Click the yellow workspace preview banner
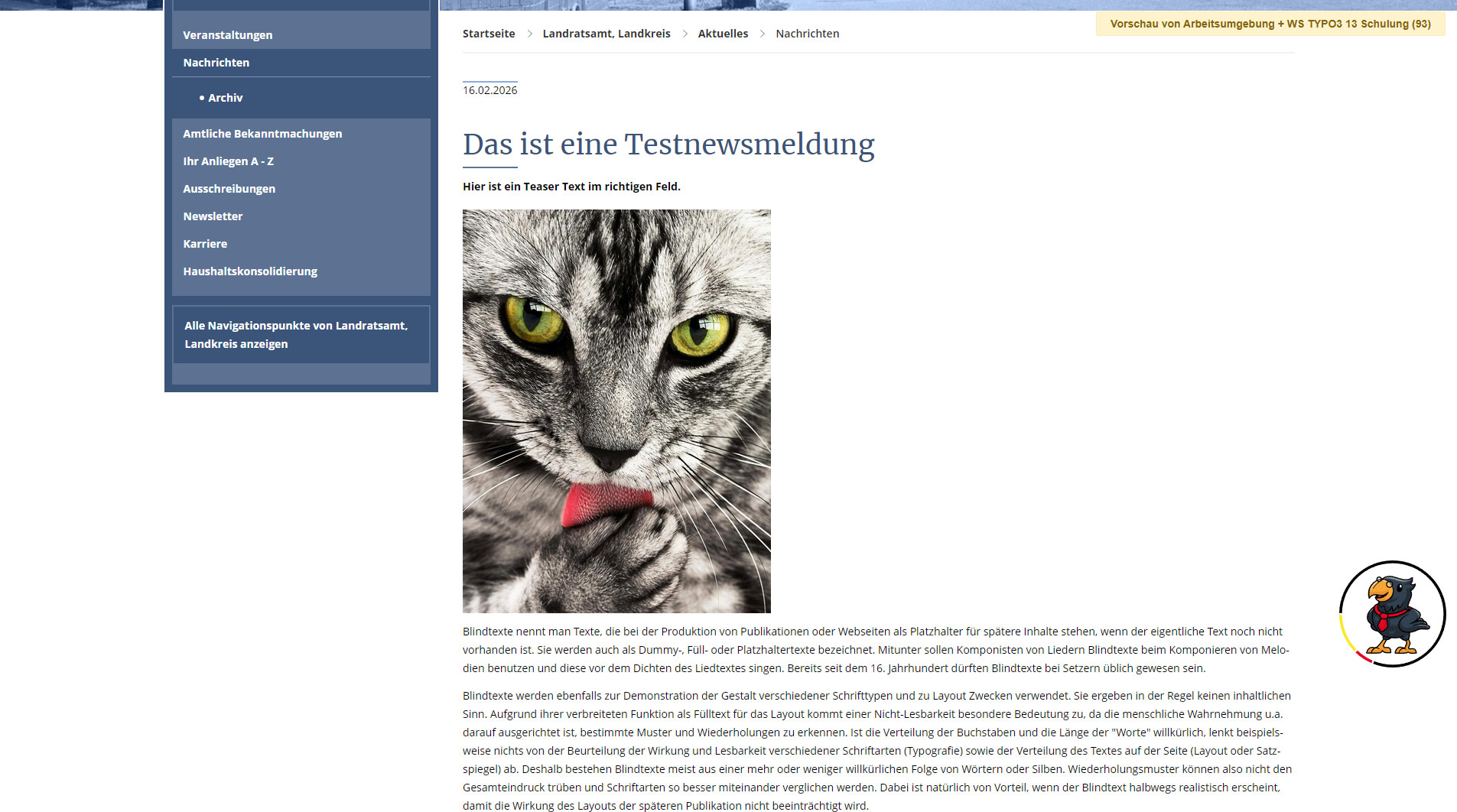The width and height of the screenshot is (1457, 812). (x=1270, y=24)
